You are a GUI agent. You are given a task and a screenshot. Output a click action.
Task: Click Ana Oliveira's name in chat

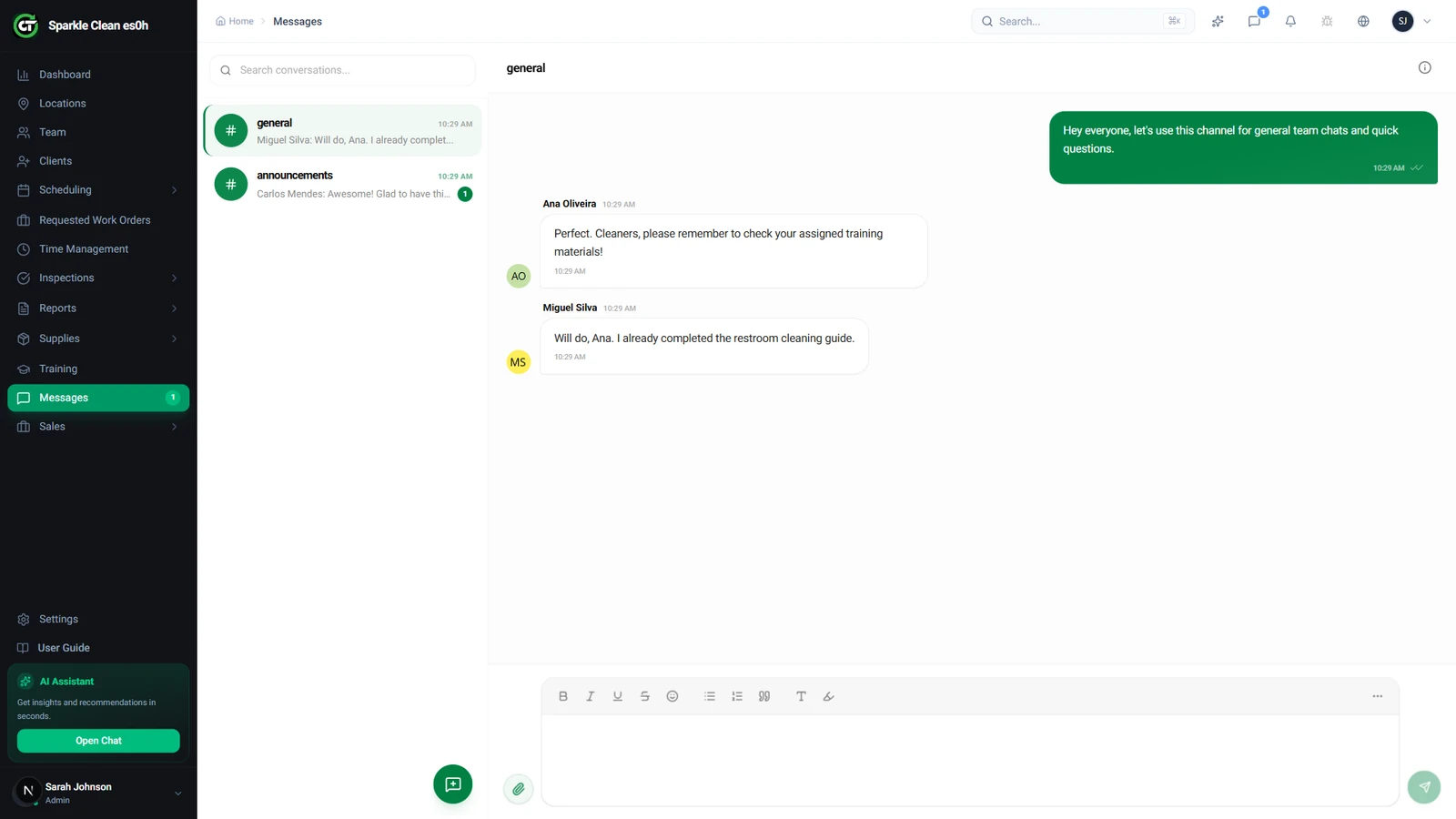pos(570,204)
